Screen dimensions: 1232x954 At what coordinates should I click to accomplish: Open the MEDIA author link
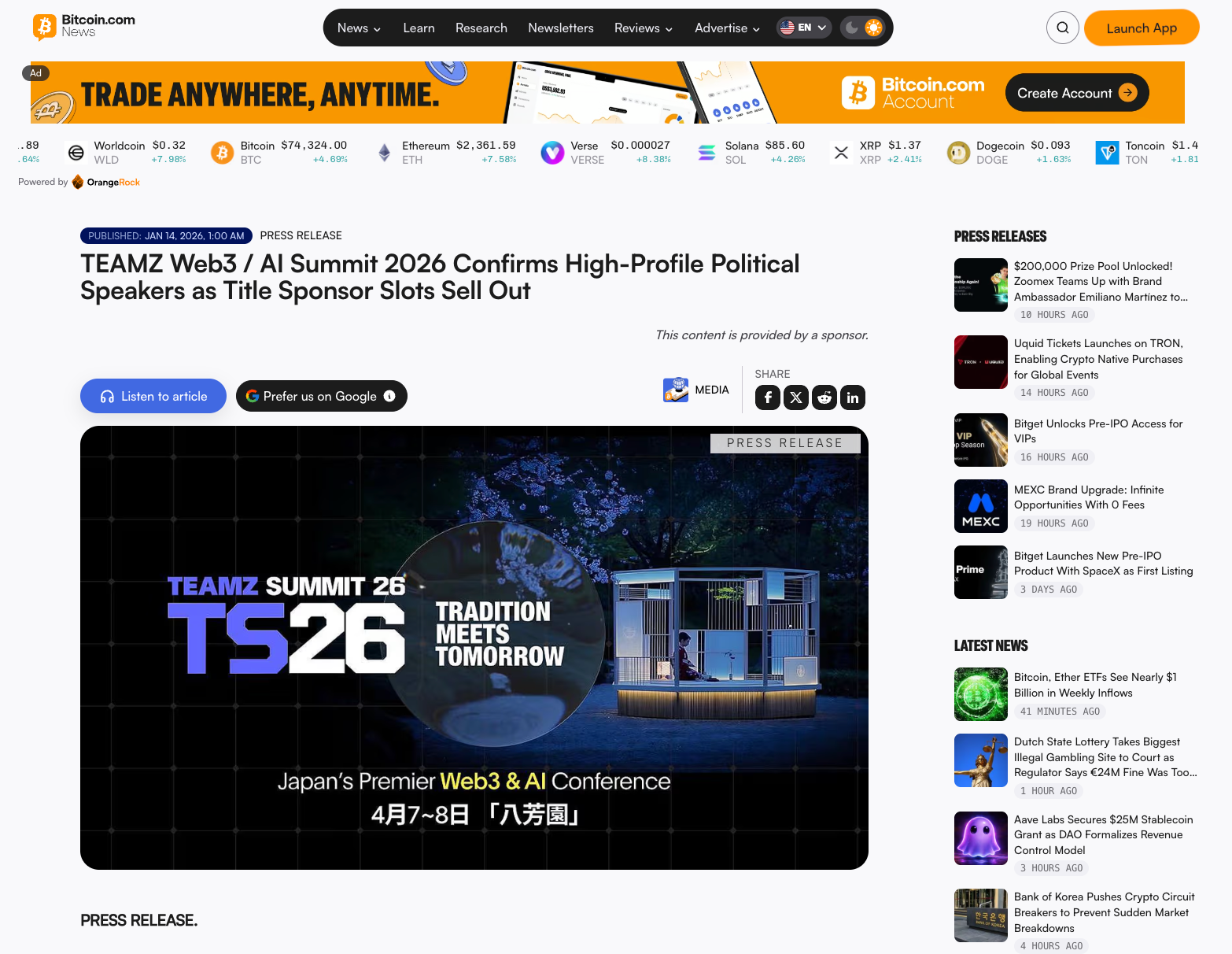click(712, 390)
